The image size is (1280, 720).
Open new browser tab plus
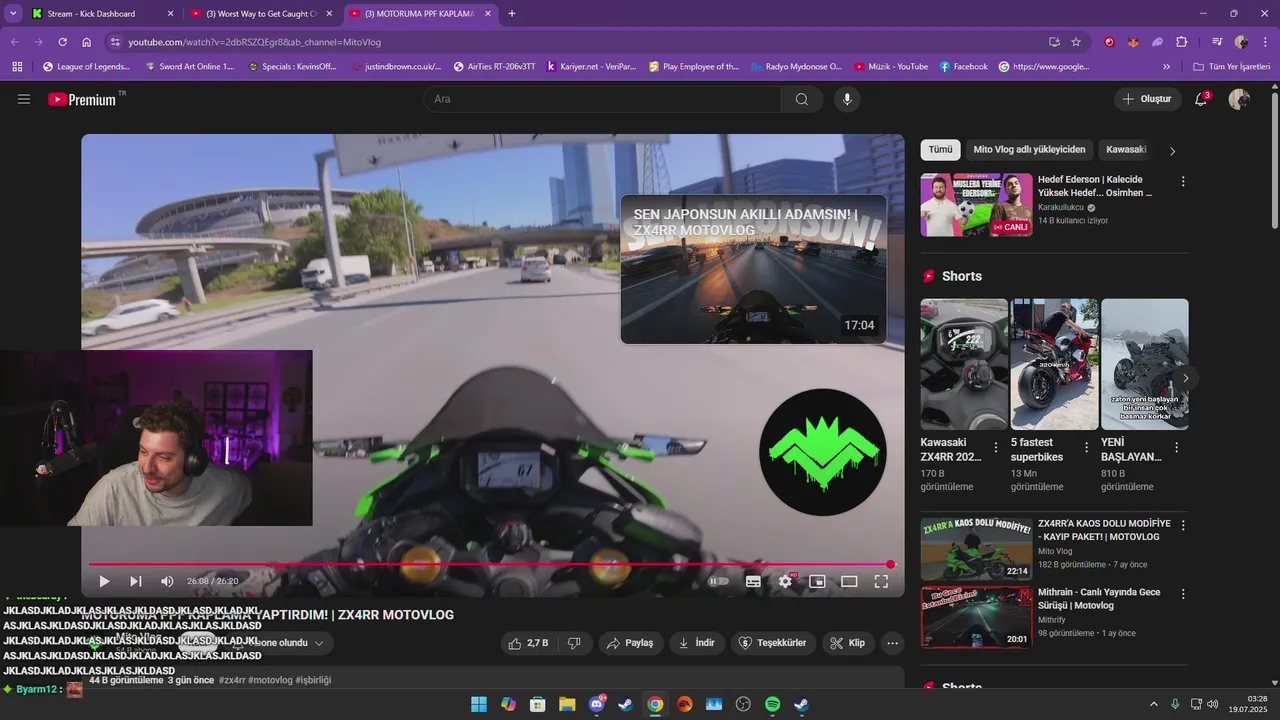click(x=512, y=14)
